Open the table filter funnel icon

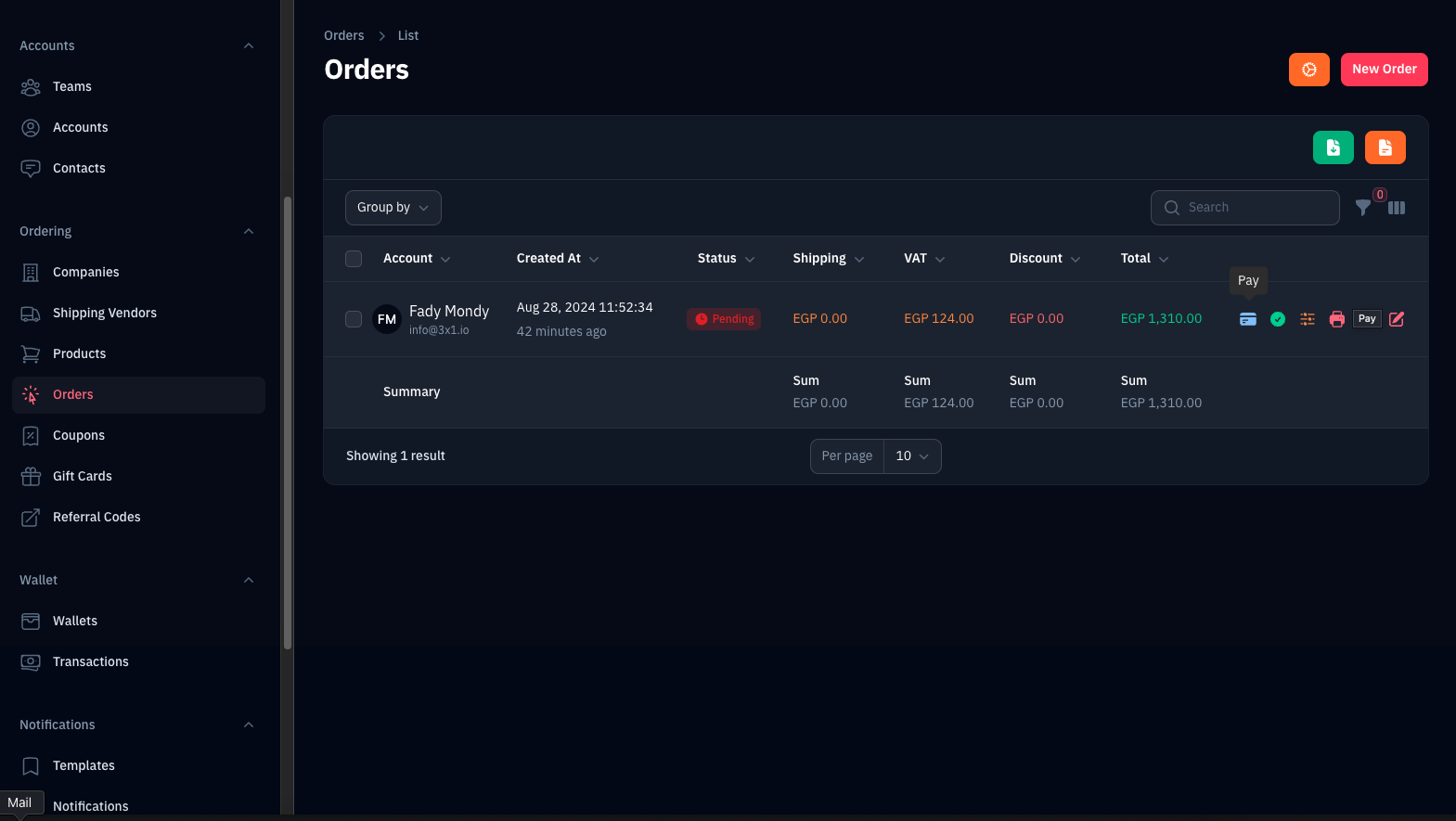(x=1362, y=208)
